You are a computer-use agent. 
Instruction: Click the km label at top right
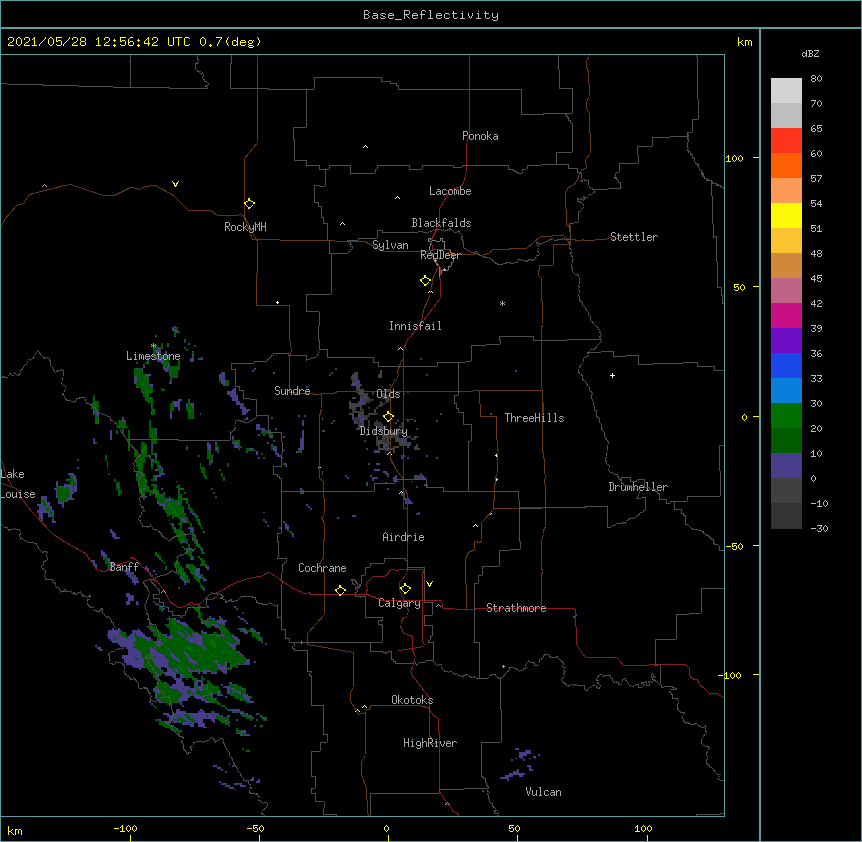pyautogui.click(x=744, y=42)
